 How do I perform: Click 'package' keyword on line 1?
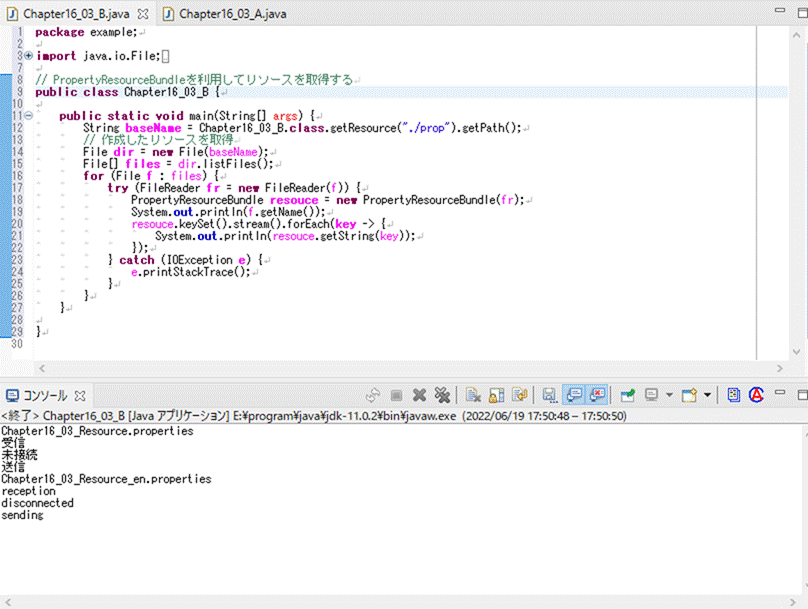click(60, 32)
